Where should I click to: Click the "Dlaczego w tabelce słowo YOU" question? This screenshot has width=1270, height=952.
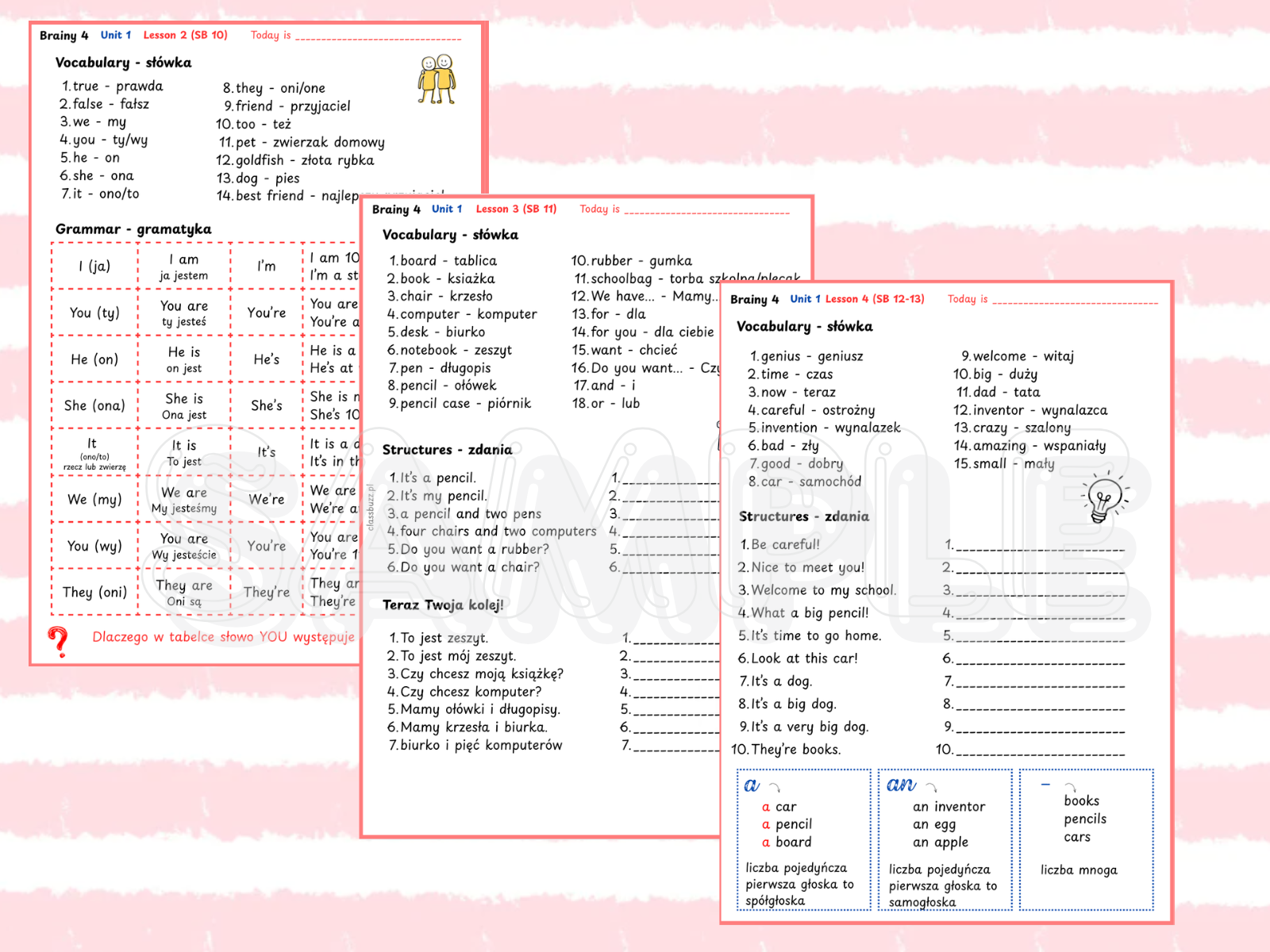(x=223, y=637)
